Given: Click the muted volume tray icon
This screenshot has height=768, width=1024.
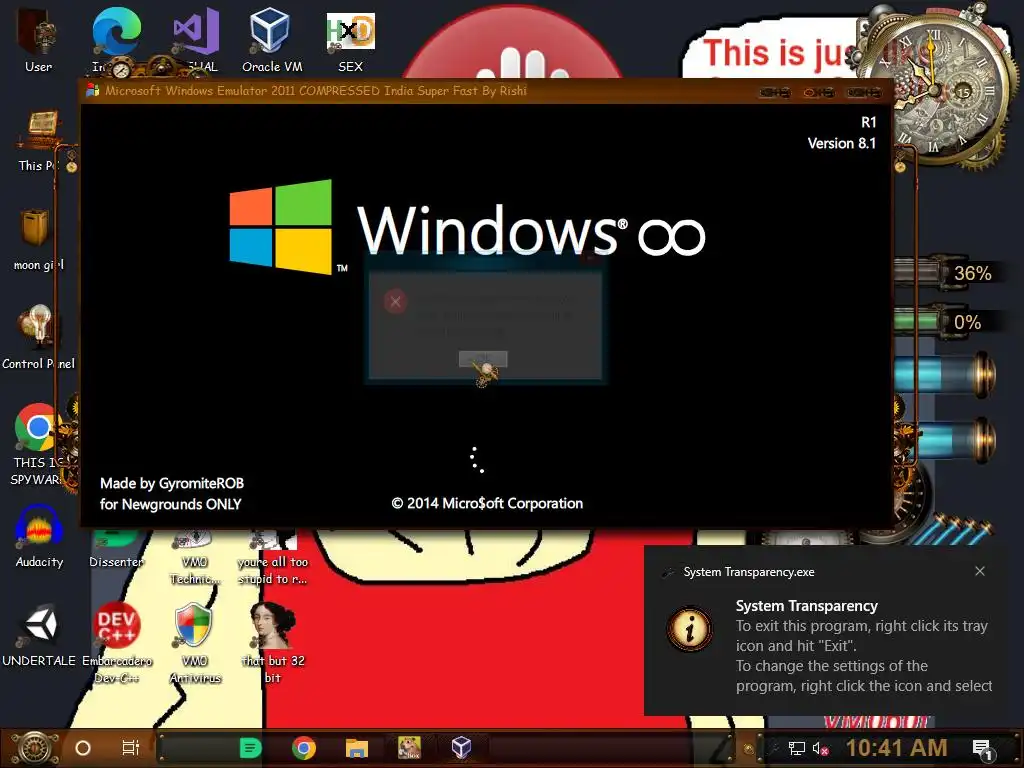Looking at the screenshot, I should 820,748.
